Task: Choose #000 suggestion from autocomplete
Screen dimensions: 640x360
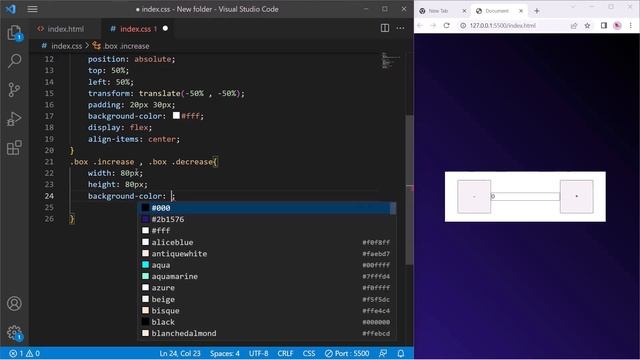Action: pyautogui.click(x=264, y=208)
